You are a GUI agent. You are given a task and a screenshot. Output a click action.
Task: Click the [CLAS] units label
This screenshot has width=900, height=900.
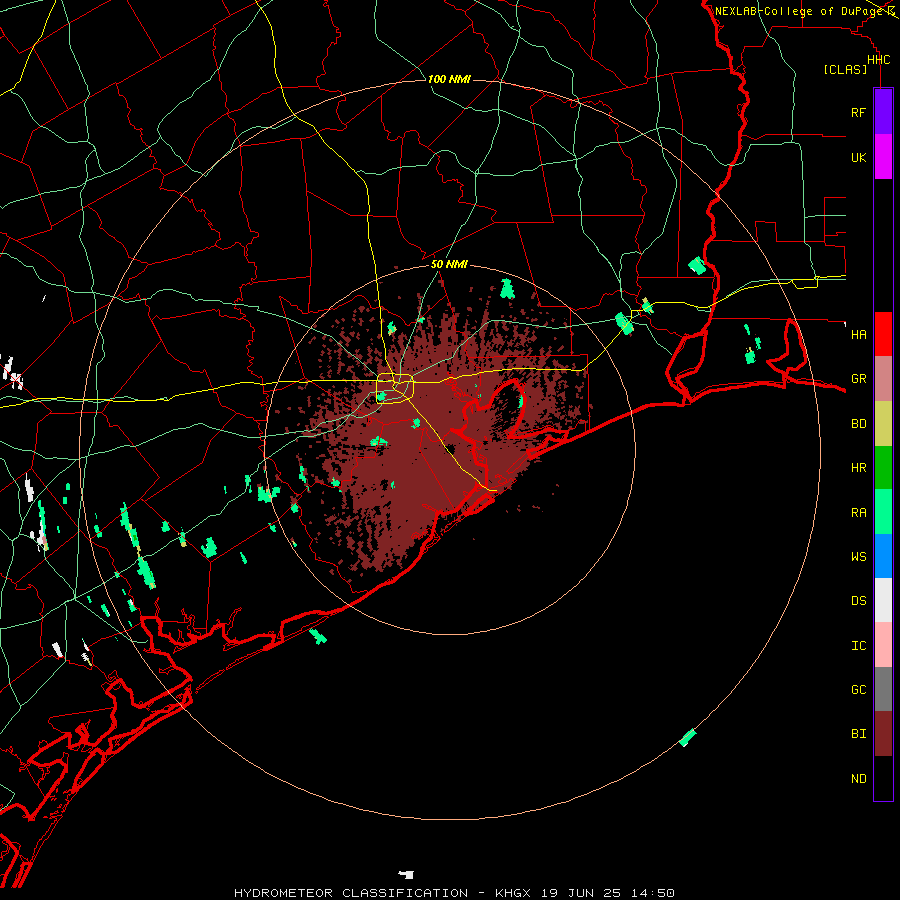pyautogui.click(x=845, y=69)
